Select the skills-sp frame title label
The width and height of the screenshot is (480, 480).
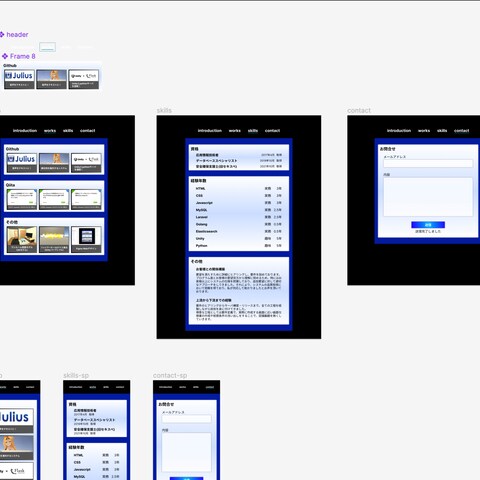click(76, 375)
